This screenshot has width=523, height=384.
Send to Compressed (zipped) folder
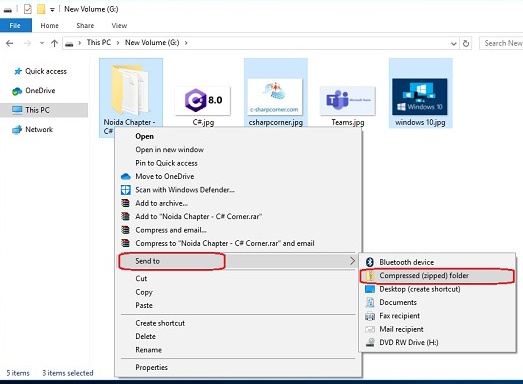[x=437, y=276]
